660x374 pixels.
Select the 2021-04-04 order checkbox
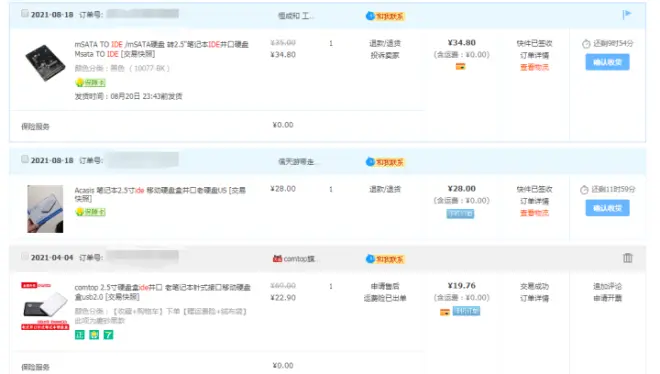(25, 256)
